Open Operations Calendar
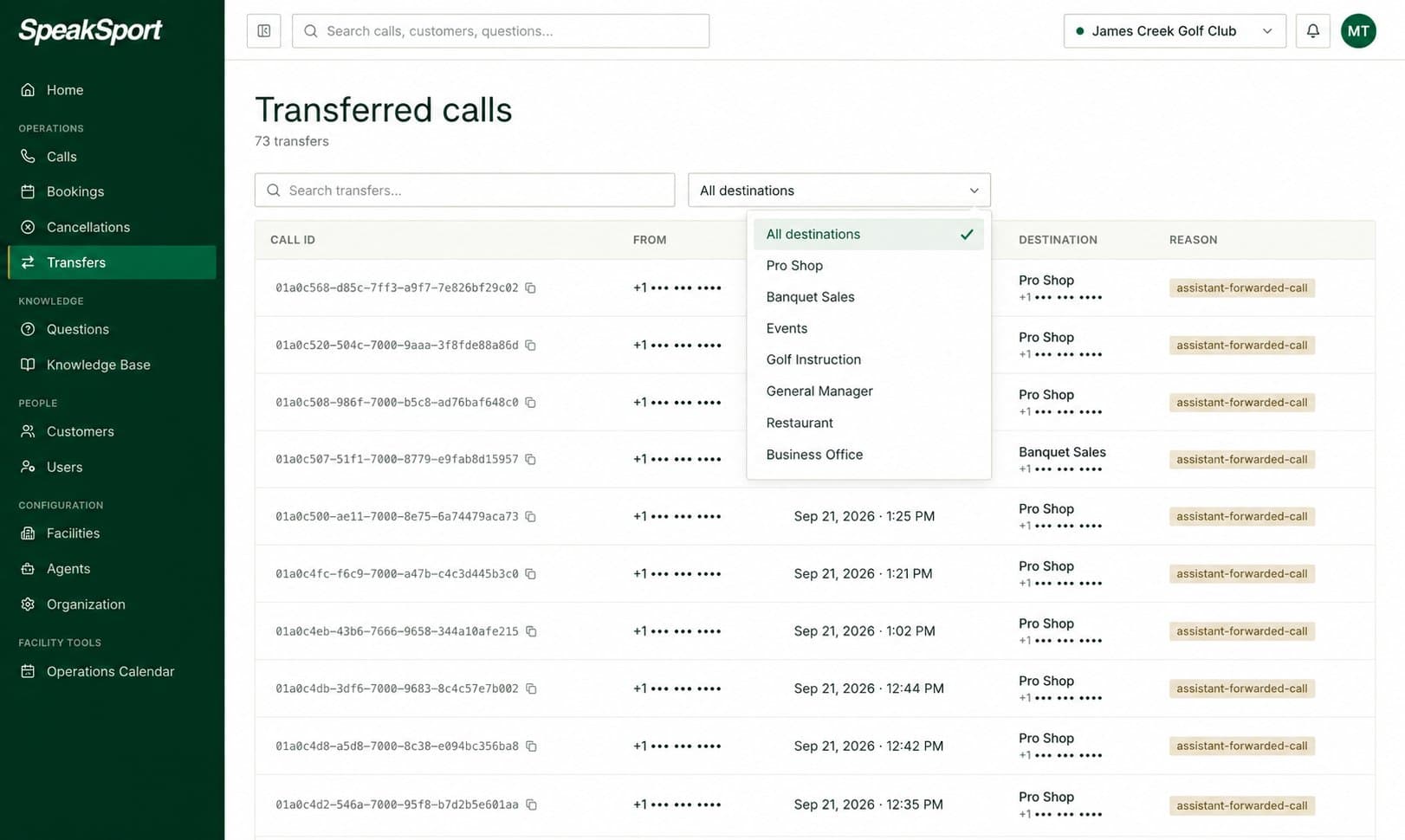 pos(112,671)
